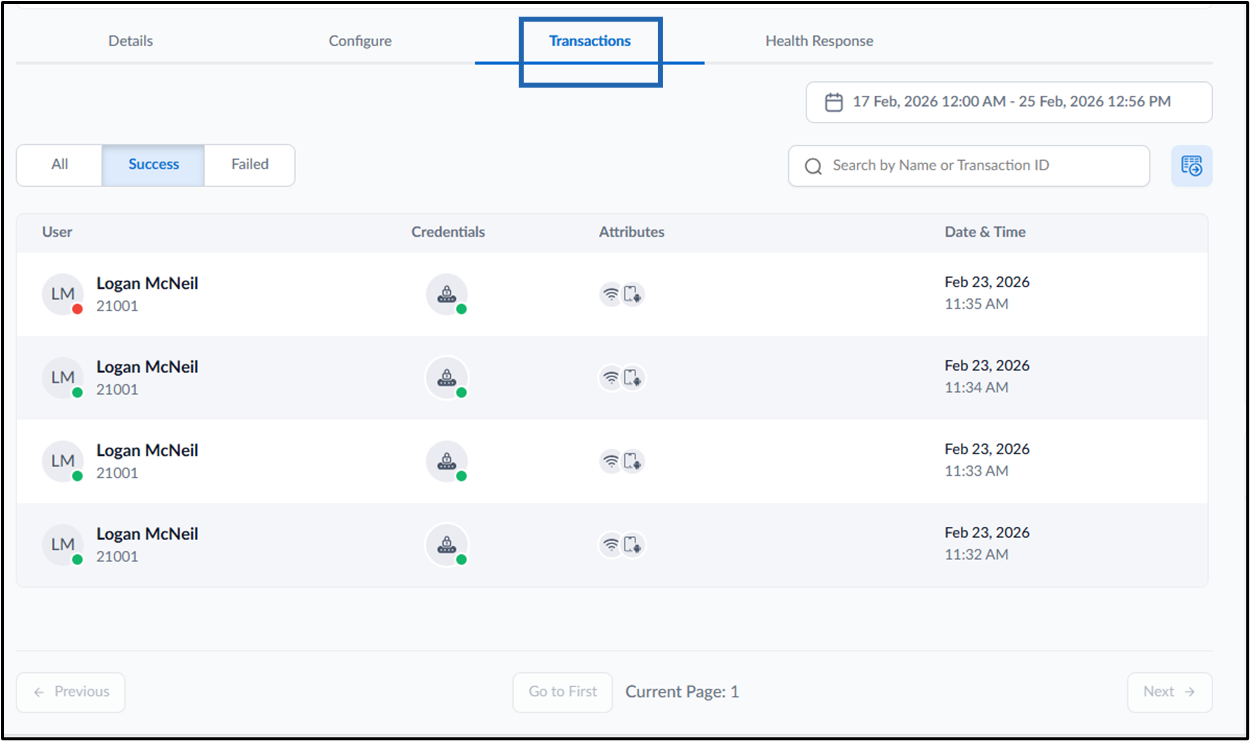
Task: Click LM avatar in the 11:32 AM row
Action: [63, 545]
